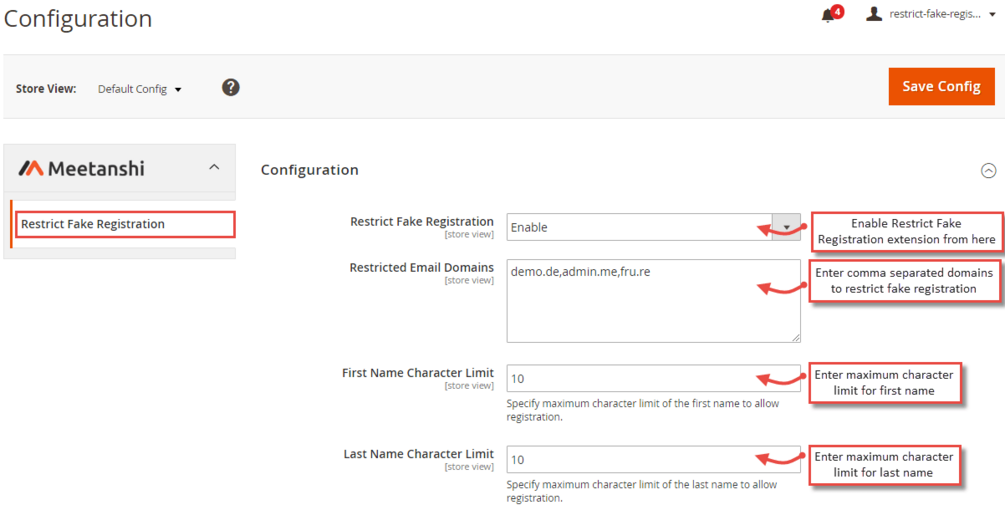Click the textarea resize handle corner
This screenshot has width=1005, height=510.
click(x=796, y=338)
